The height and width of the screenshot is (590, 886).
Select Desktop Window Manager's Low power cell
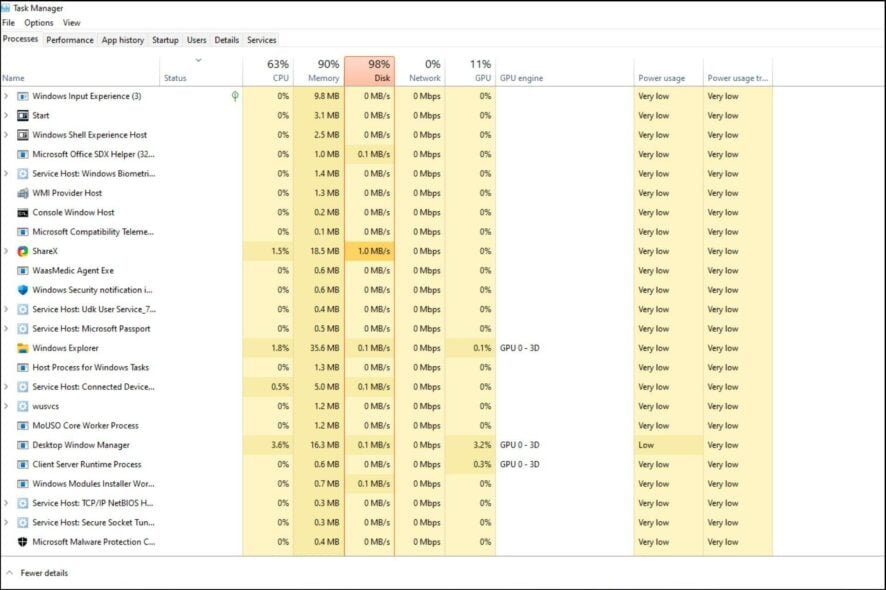[x=668, y=445]
